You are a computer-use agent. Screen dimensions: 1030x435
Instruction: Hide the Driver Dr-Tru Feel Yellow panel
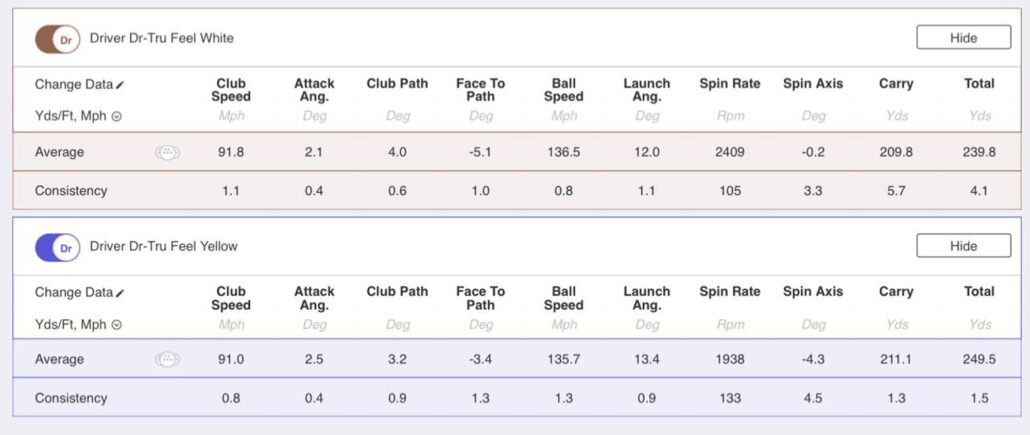964,246
